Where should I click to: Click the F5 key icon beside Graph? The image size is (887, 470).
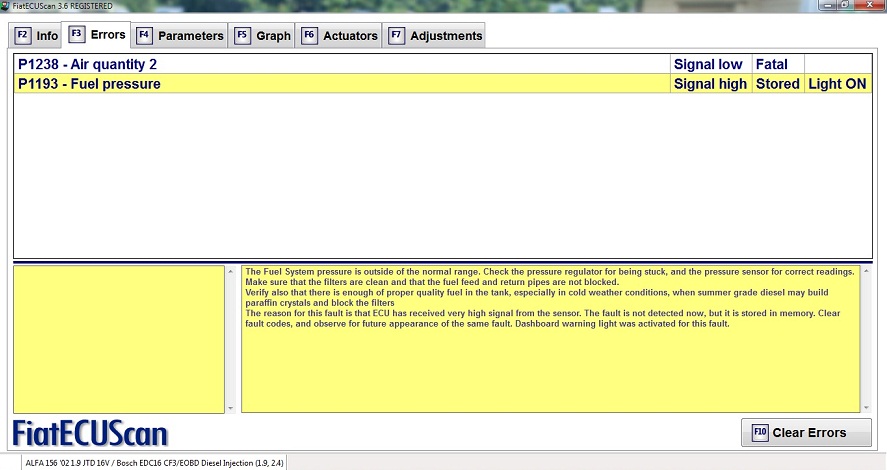(x=242, y=35)
